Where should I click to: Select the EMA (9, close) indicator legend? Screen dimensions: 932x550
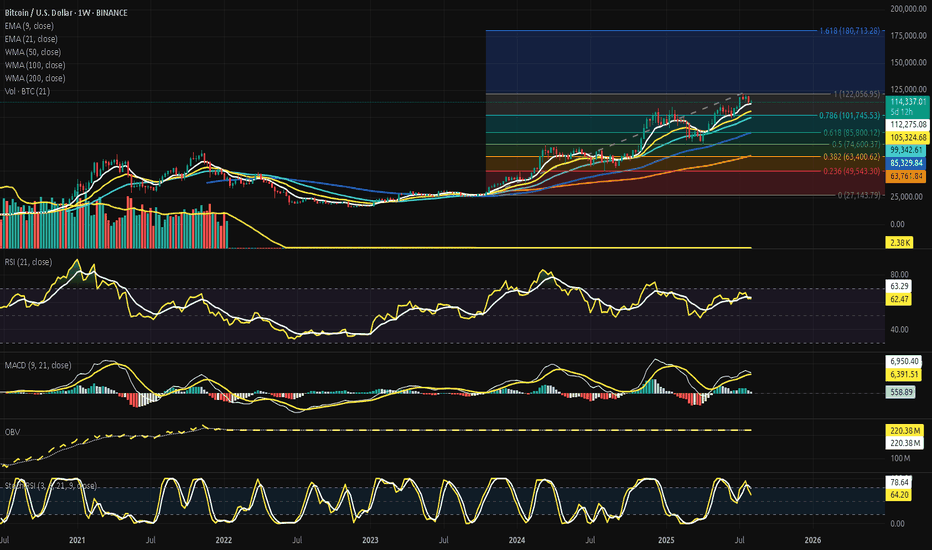tap(29, 26)
